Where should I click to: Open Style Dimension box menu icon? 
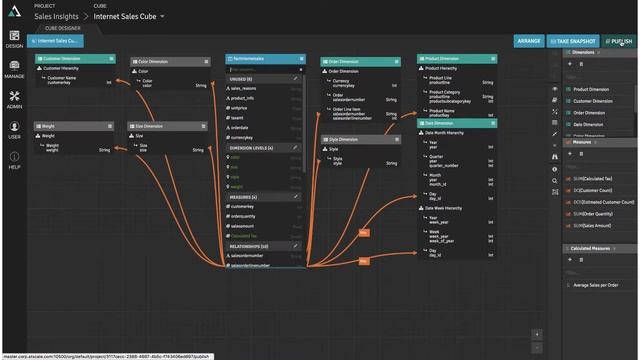point(396,140)
